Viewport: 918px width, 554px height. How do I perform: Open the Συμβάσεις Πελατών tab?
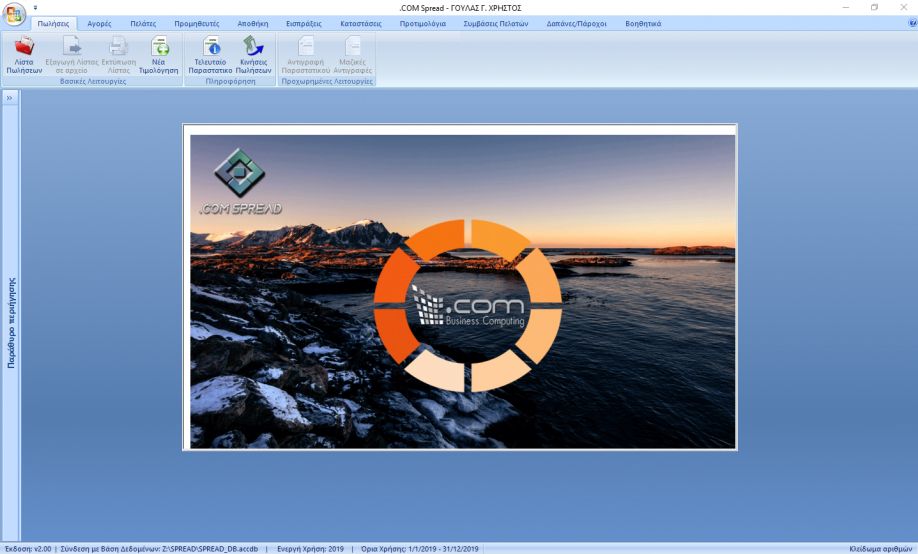point(496,23)
